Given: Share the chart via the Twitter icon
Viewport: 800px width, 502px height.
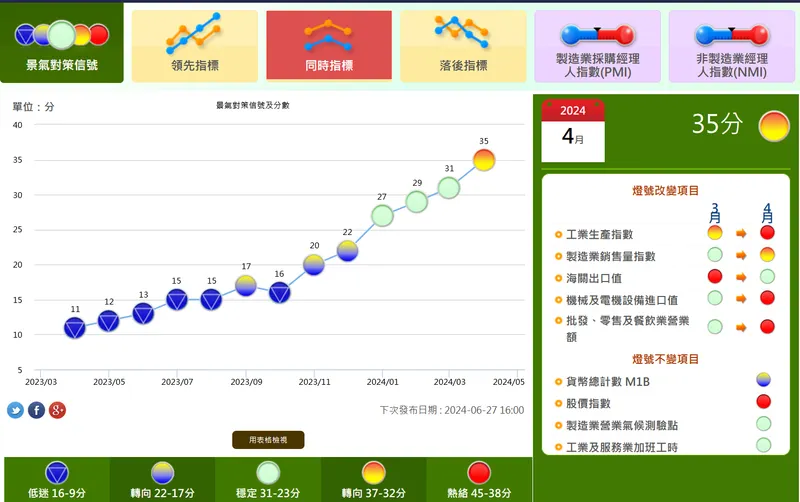Looking at the screenshot, I should (x=15, y=410).
